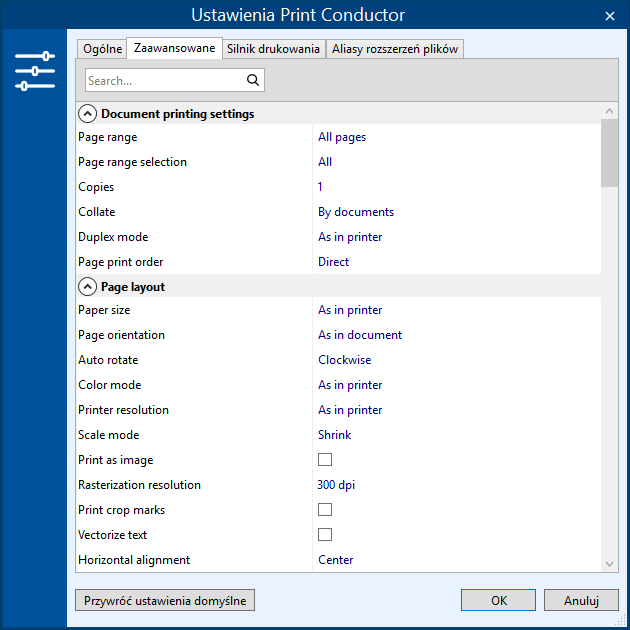Click Przywróć ustawienia domyślne button

165,600
